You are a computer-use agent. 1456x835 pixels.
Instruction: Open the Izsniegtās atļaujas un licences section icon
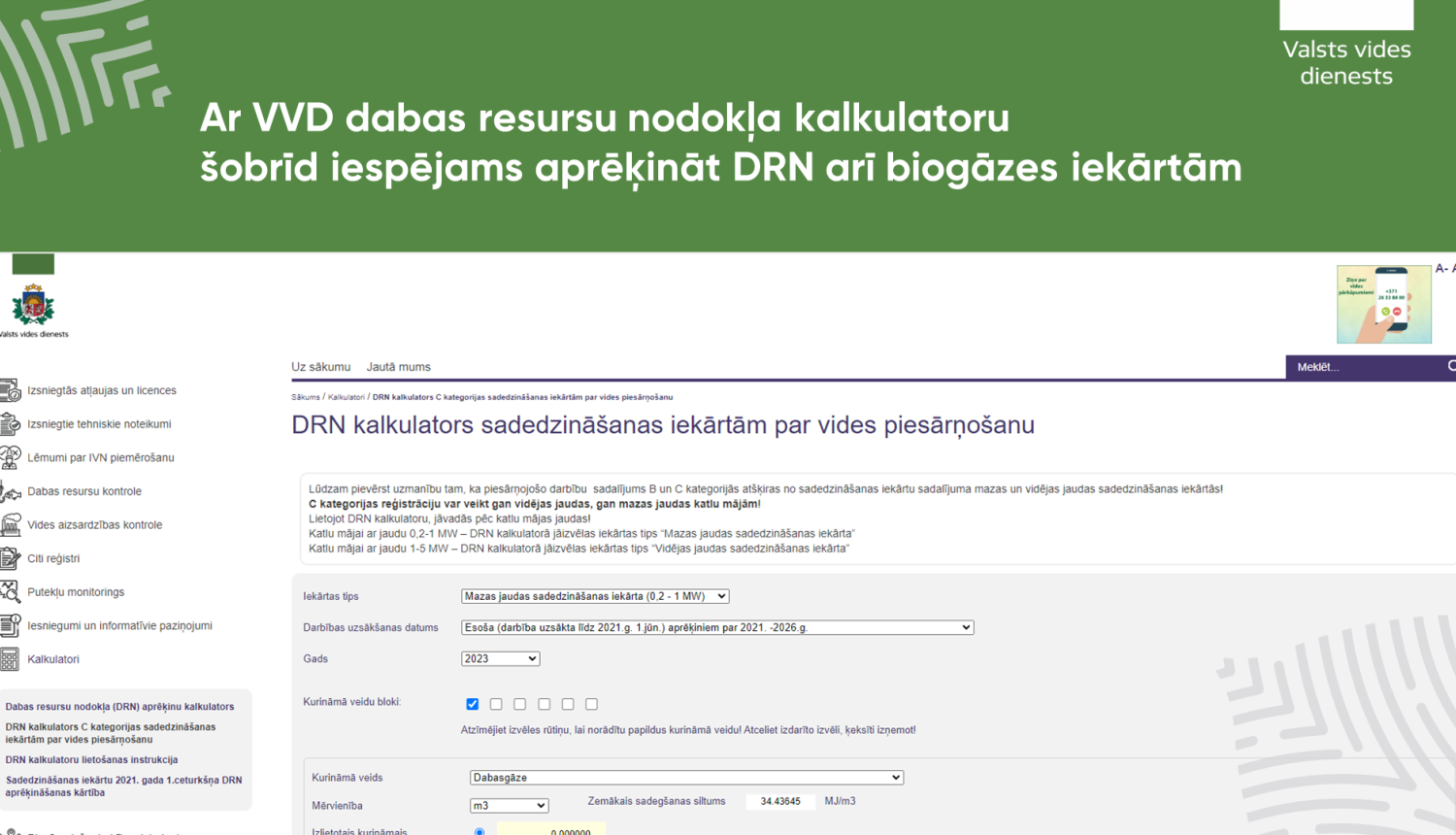[x=13, y=389]
